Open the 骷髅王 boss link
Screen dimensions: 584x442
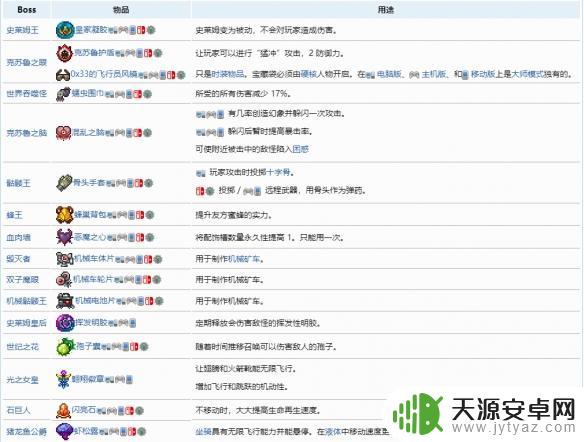point(18,183)
